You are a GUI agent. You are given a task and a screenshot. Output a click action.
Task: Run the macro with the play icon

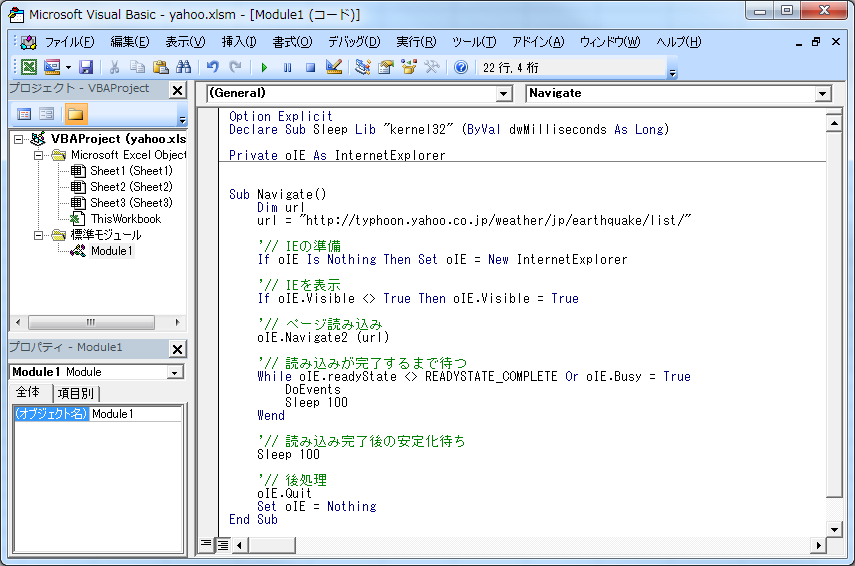click(x=264, y=68)
